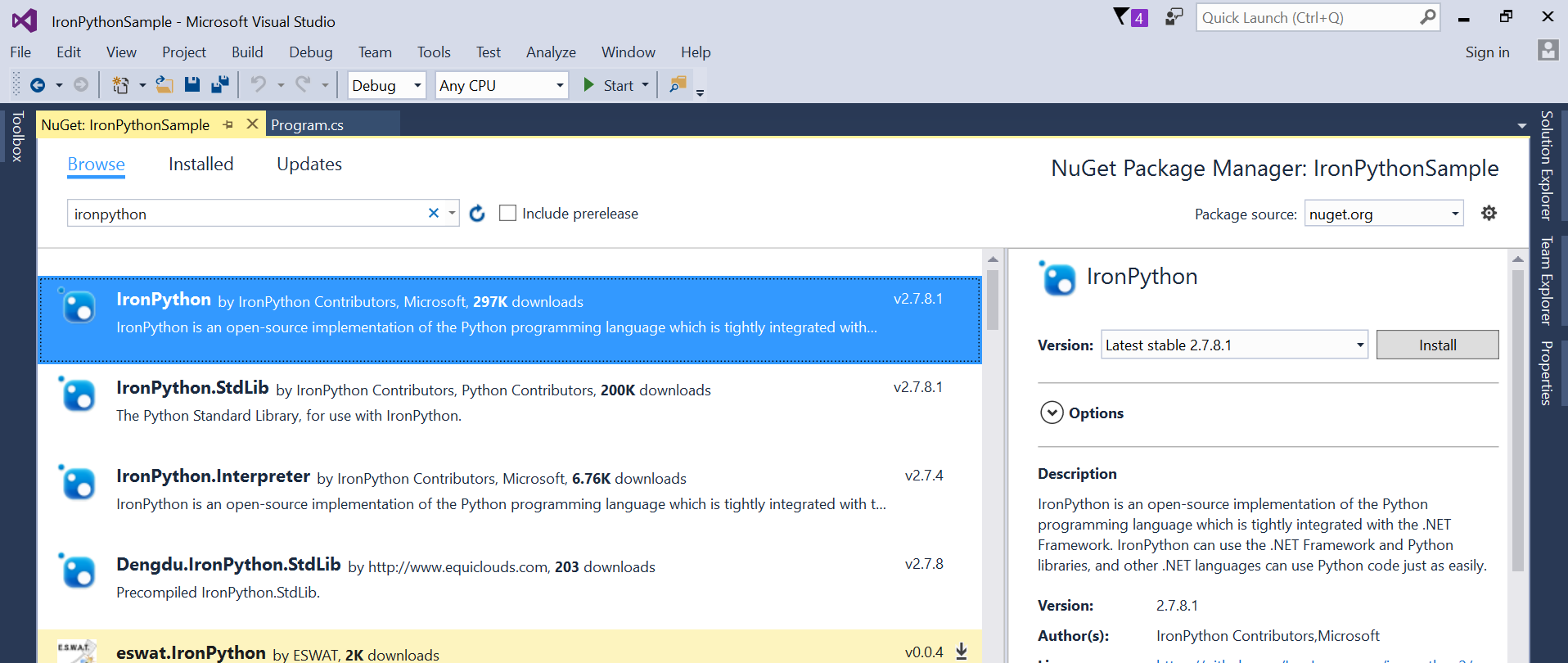Viewport: 1568px width, 663px height.
Task: Click the Open File folder icon
Action: (x=164, y=85)
